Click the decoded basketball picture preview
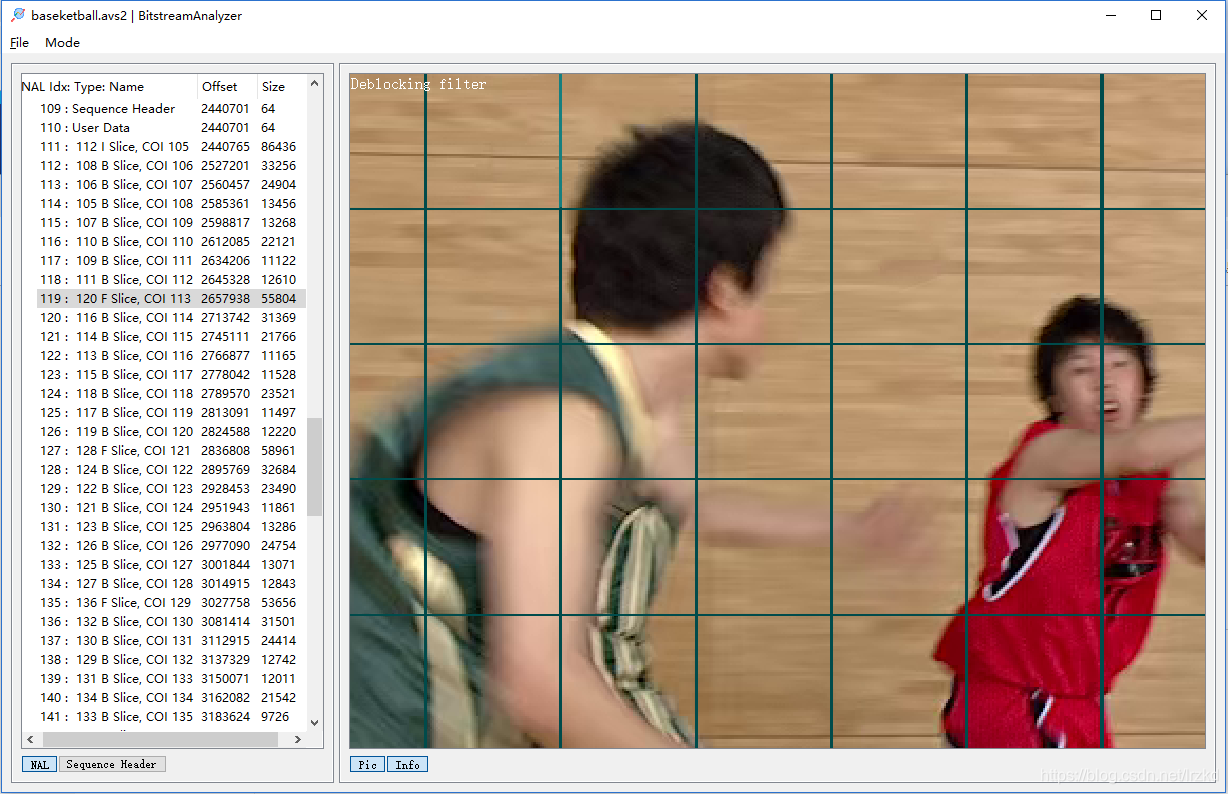The width and height of the screenshot is (1228, 794). click(777, 410)
